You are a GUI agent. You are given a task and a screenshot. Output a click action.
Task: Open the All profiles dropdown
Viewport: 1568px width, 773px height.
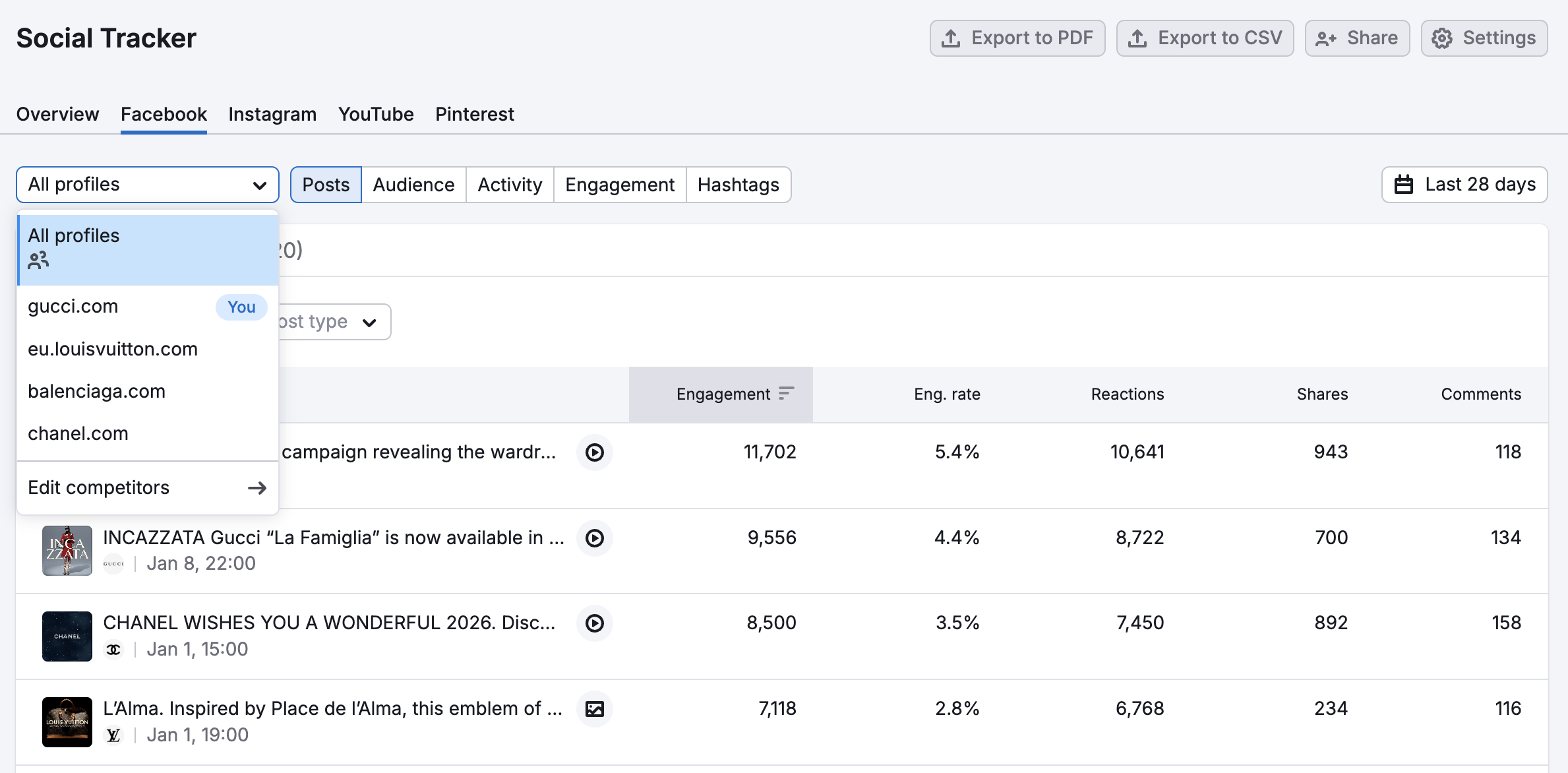[147, 185]
